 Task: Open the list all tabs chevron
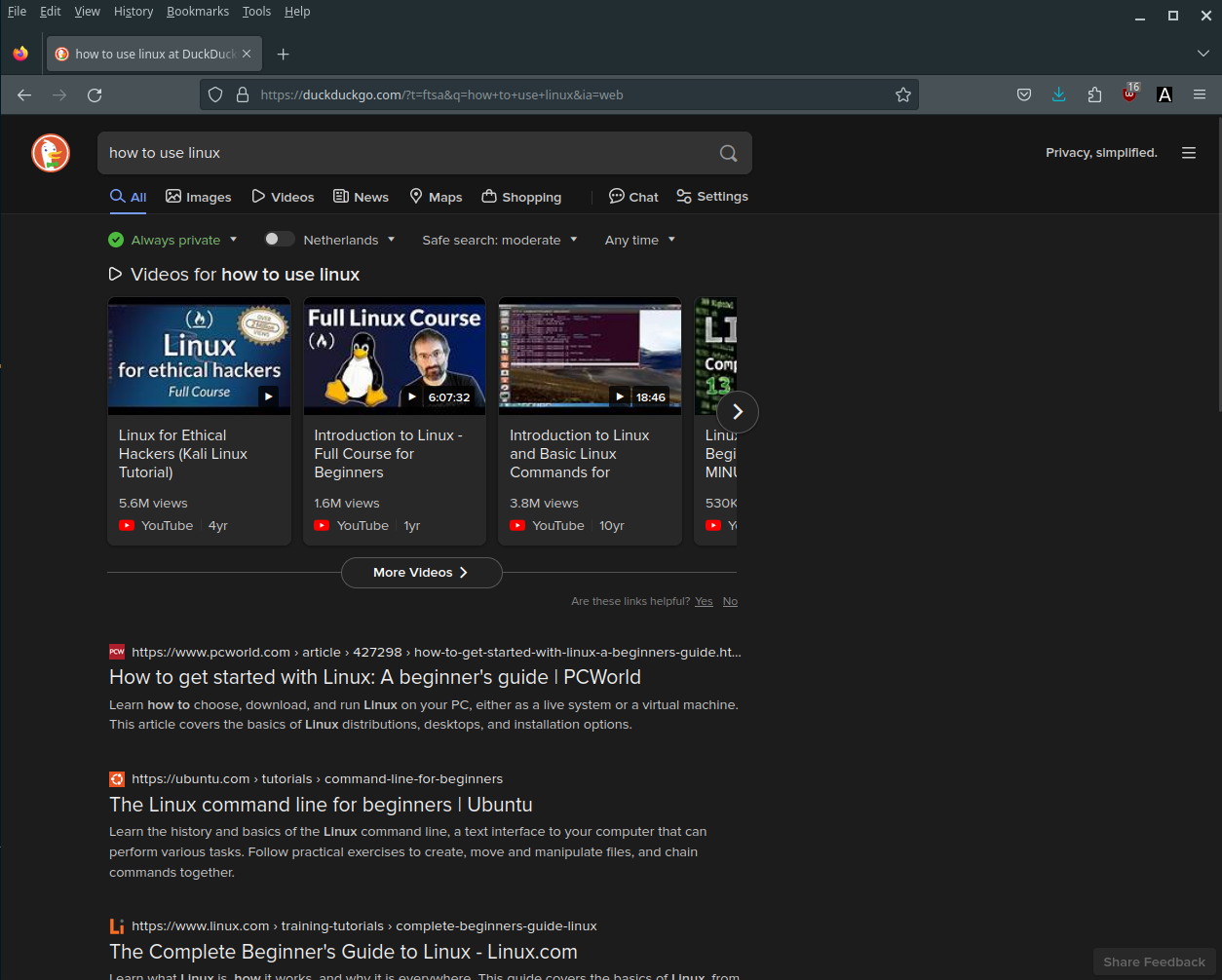tap(1203, 54)
